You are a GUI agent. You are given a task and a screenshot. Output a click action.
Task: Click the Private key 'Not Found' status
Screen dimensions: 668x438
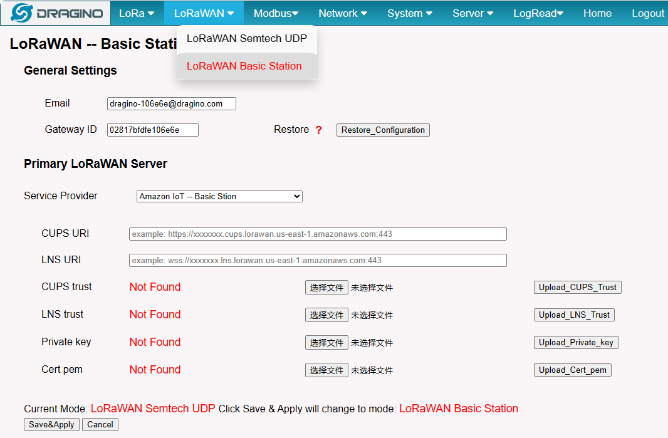[155, 342]
